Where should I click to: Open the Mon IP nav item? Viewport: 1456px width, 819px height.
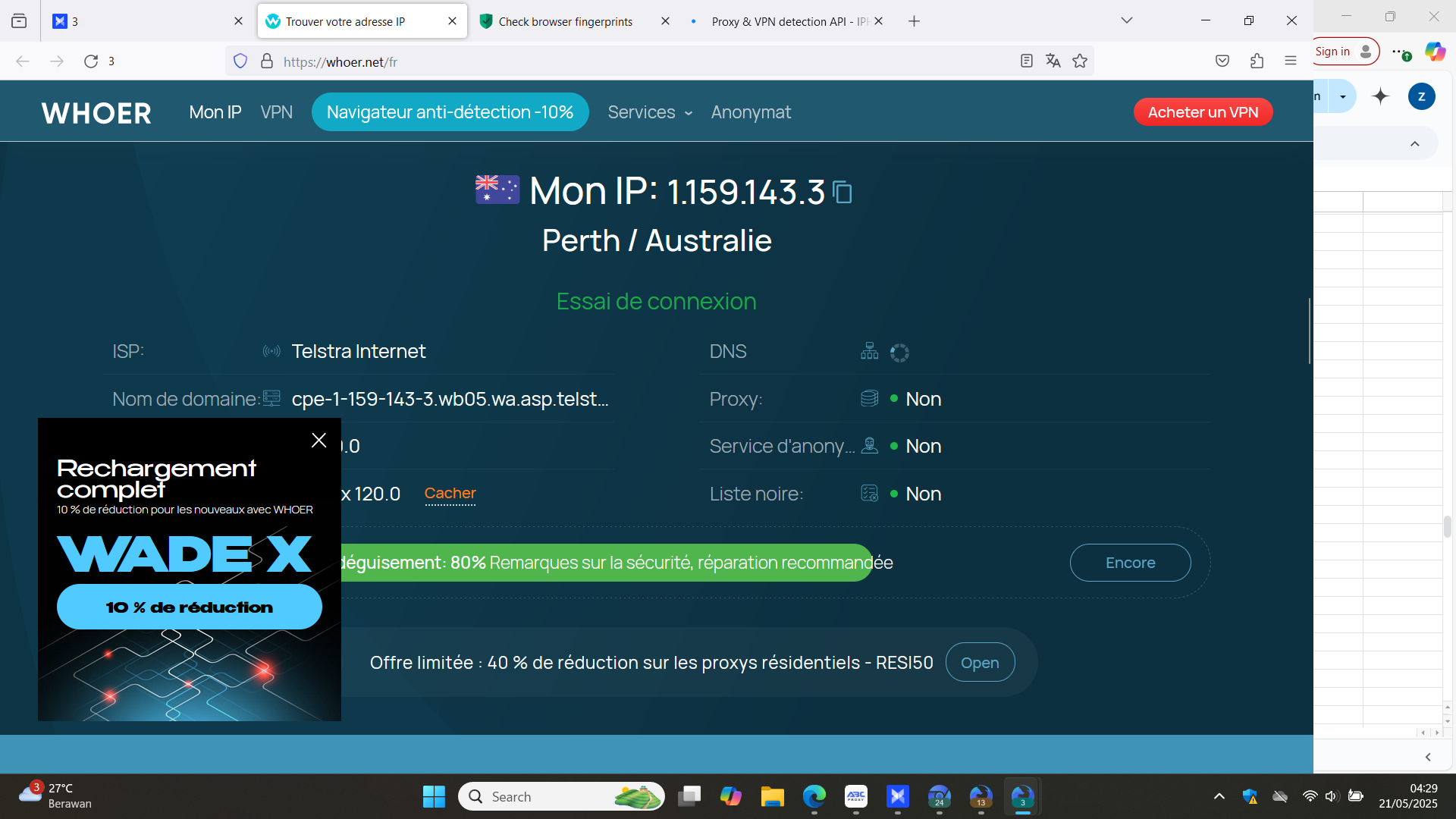(215, 112)
